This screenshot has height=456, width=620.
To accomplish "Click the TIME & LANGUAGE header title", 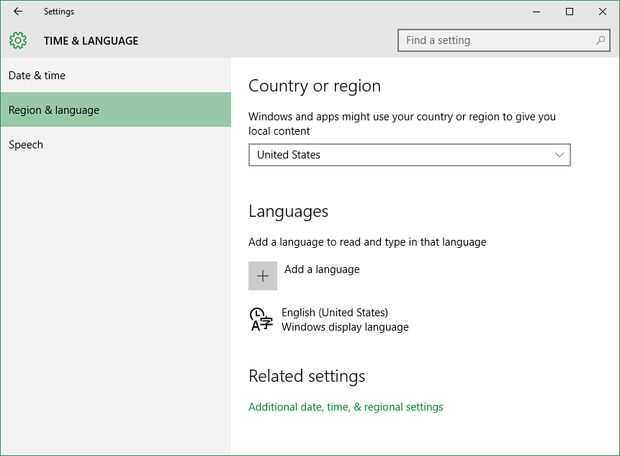I will pos(91,41).
